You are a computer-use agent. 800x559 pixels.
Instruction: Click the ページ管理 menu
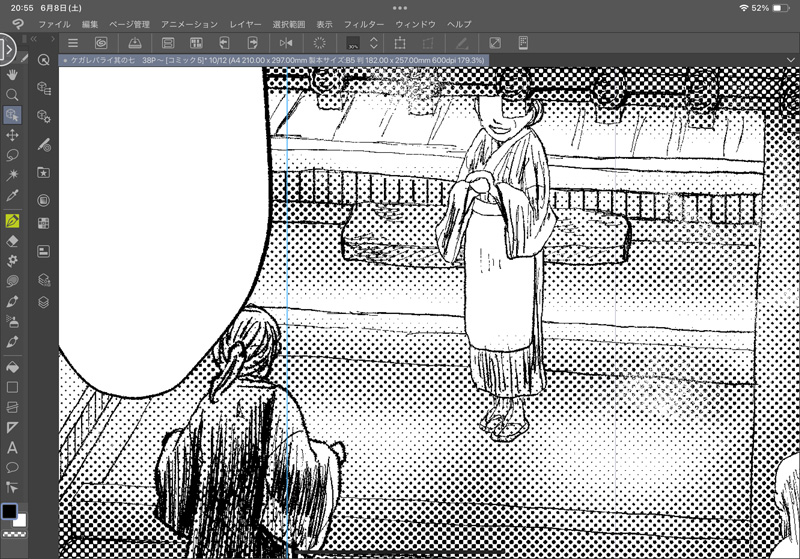tap(129, 23)
